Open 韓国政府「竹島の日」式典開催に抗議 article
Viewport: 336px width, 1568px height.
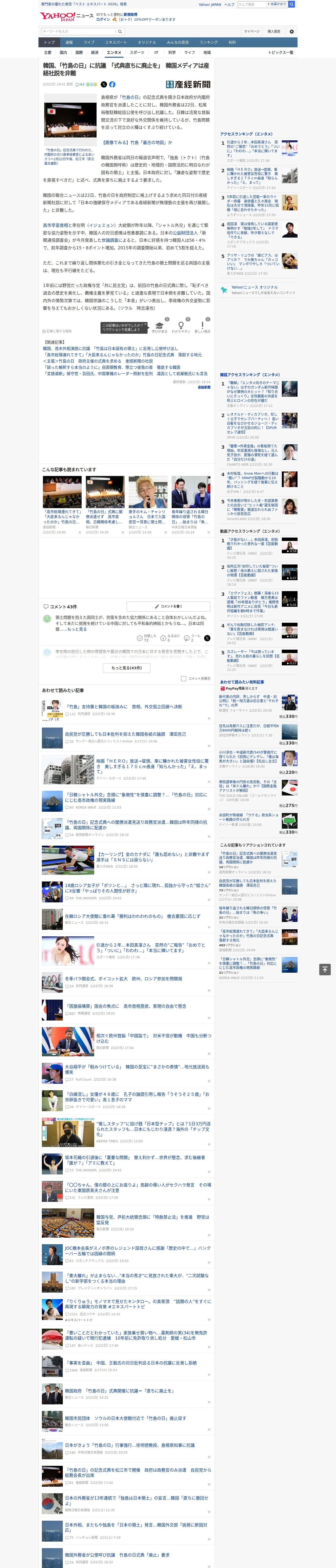click(120, 1390)
